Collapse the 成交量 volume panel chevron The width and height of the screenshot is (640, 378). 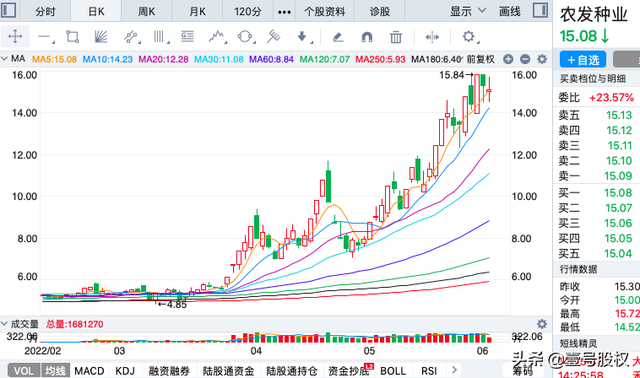[4, 324]
